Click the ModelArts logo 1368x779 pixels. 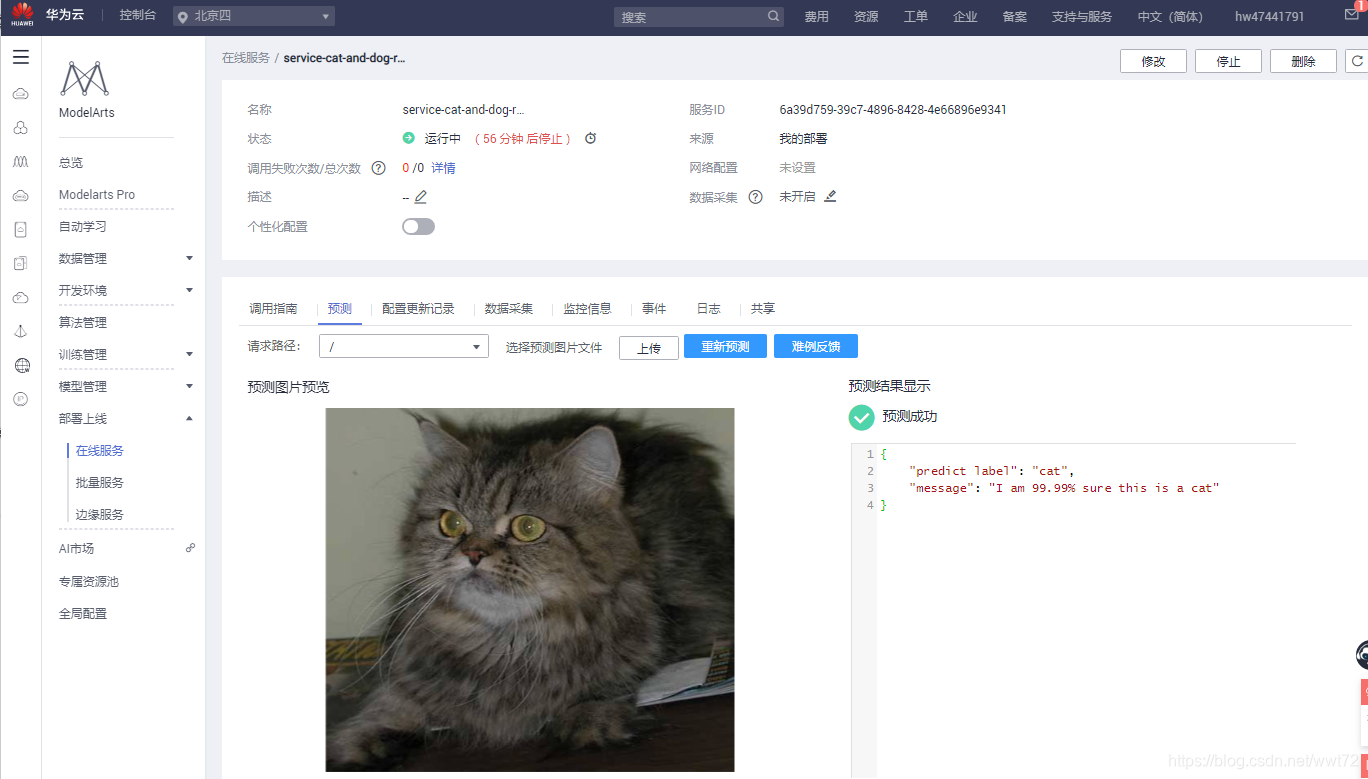(x=84, y=79)
